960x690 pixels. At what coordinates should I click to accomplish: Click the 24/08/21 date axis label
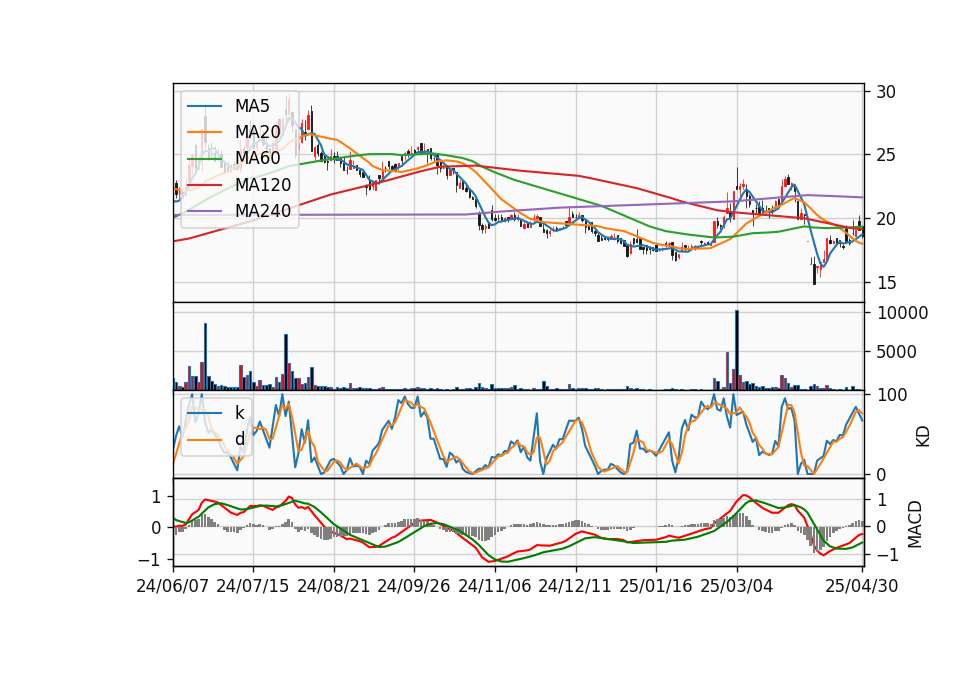(x=334, y=586)
